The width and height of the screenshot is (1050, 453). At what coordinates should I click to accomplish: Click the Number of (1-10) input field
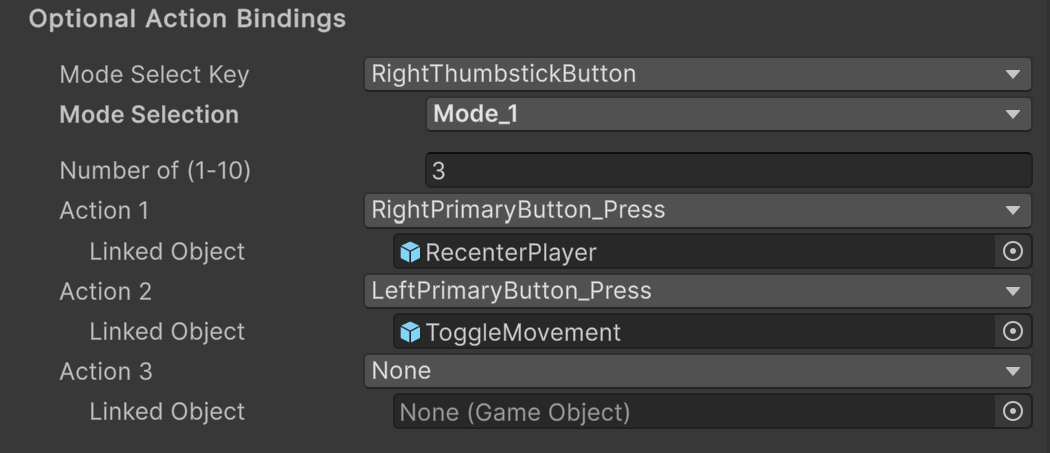(x=728, y=171)
